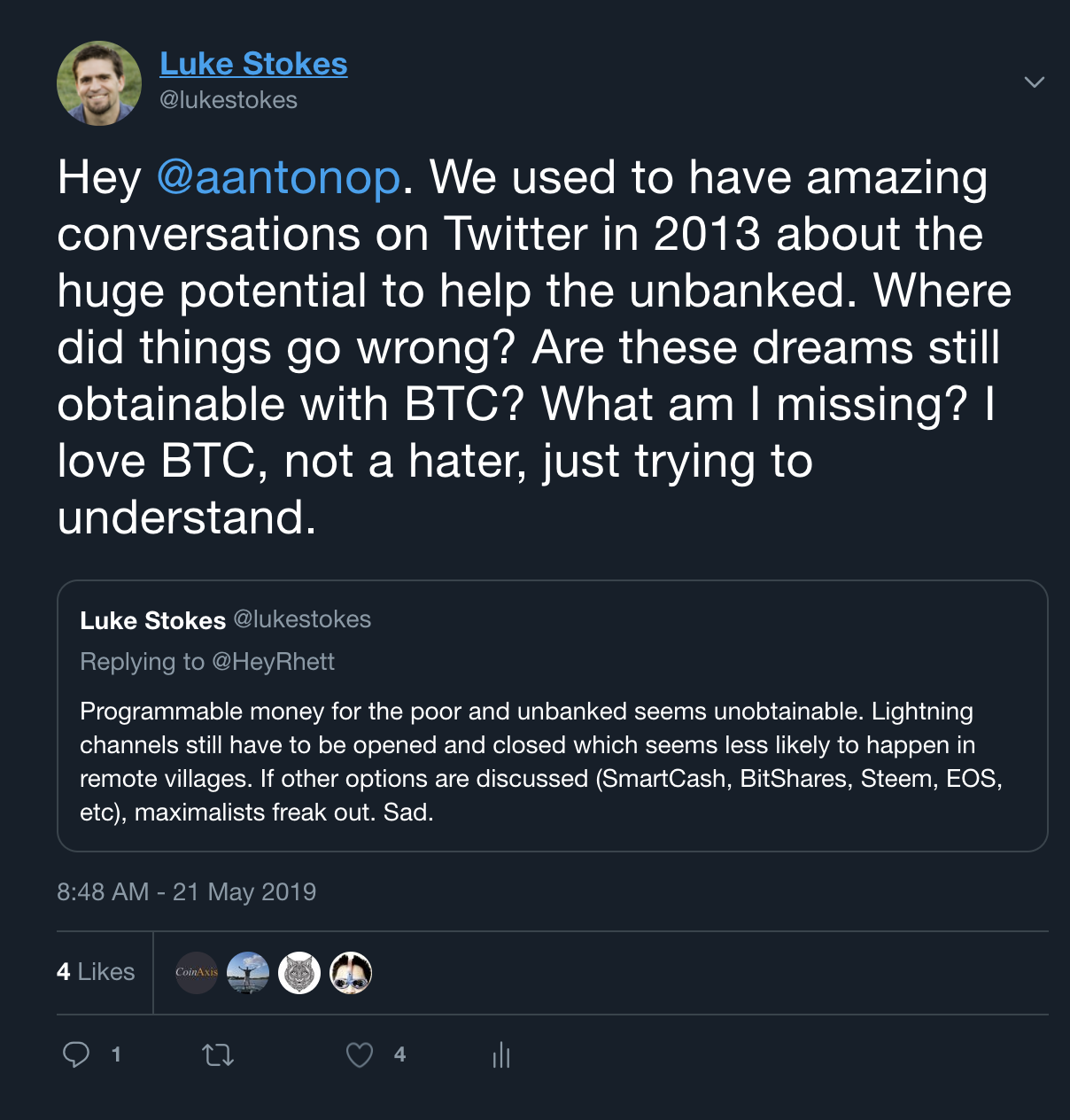Open the CoinAxis liker avatar

pos(197,973)
